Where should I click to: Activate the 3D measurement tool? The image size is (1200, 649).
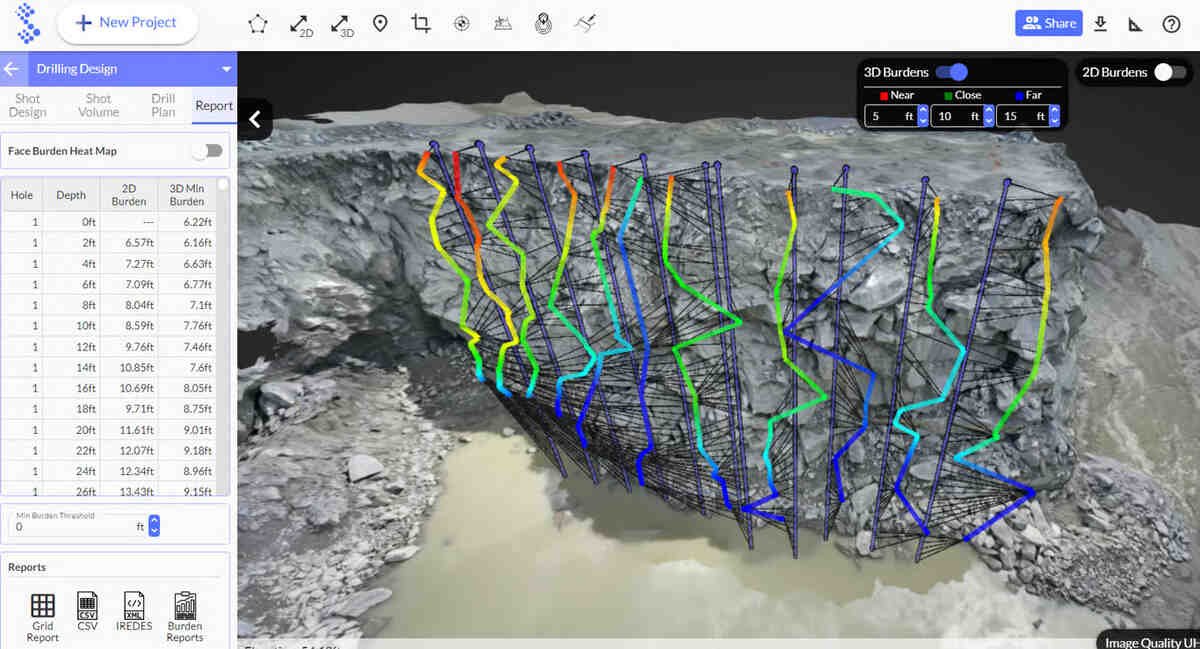point(341,24)
